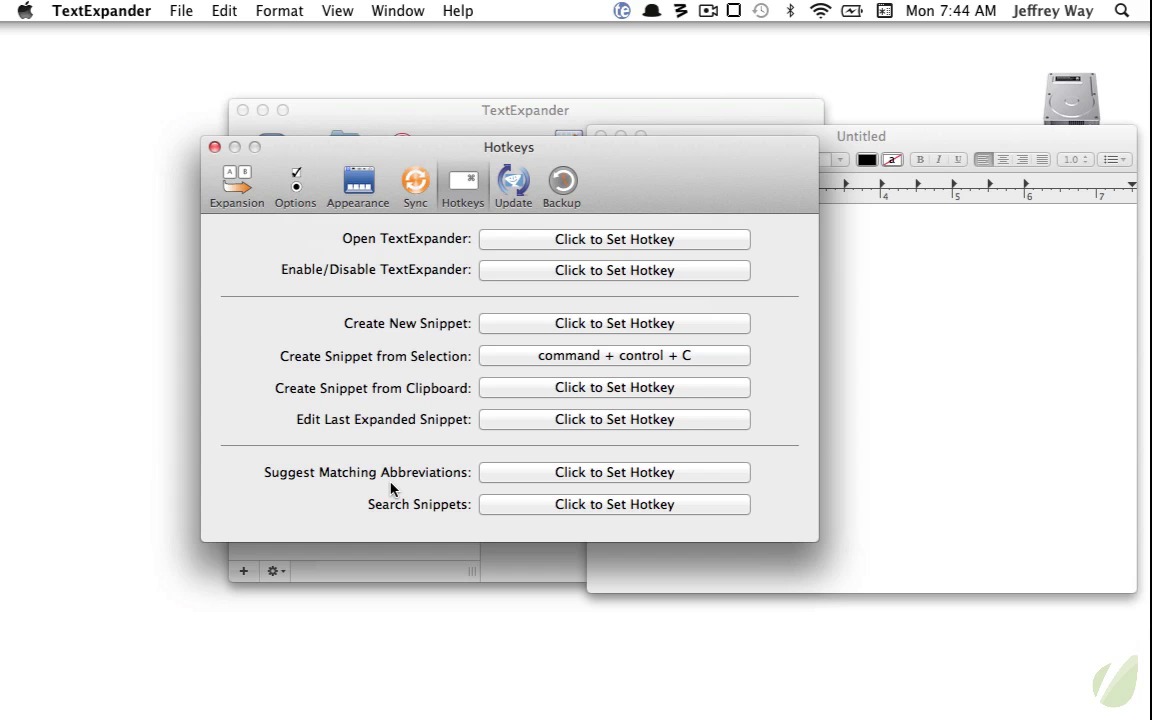Image resolution: width=1152 pixels, height=720 pixels.
Task: Justify text in Untitled window
Action: [x=1042, y=159]
